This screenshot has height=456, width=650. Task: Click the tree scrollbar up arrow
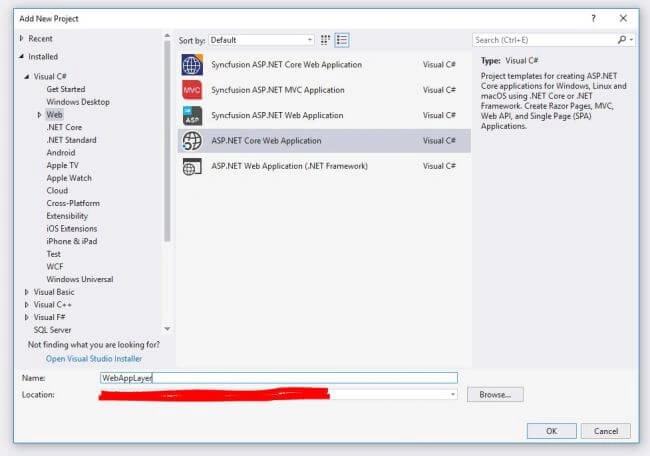(167, 36)
